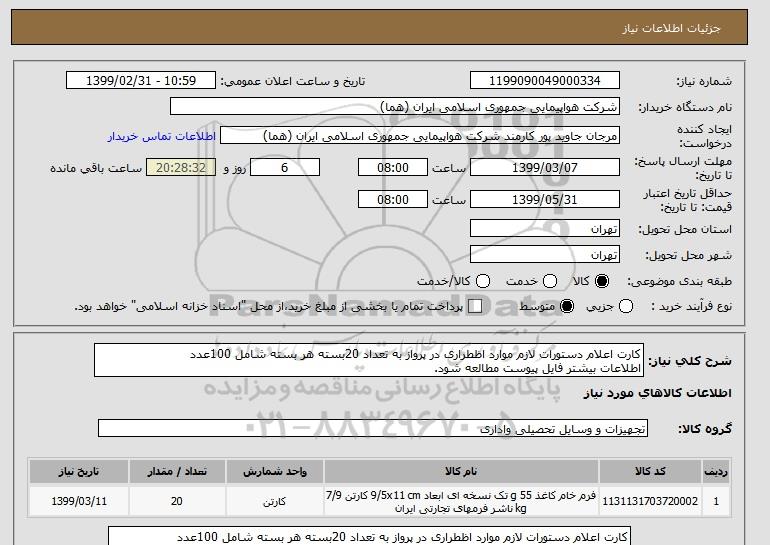
Task: Click the product name cell فرم خام کاغذ
Action: (461, 501)
